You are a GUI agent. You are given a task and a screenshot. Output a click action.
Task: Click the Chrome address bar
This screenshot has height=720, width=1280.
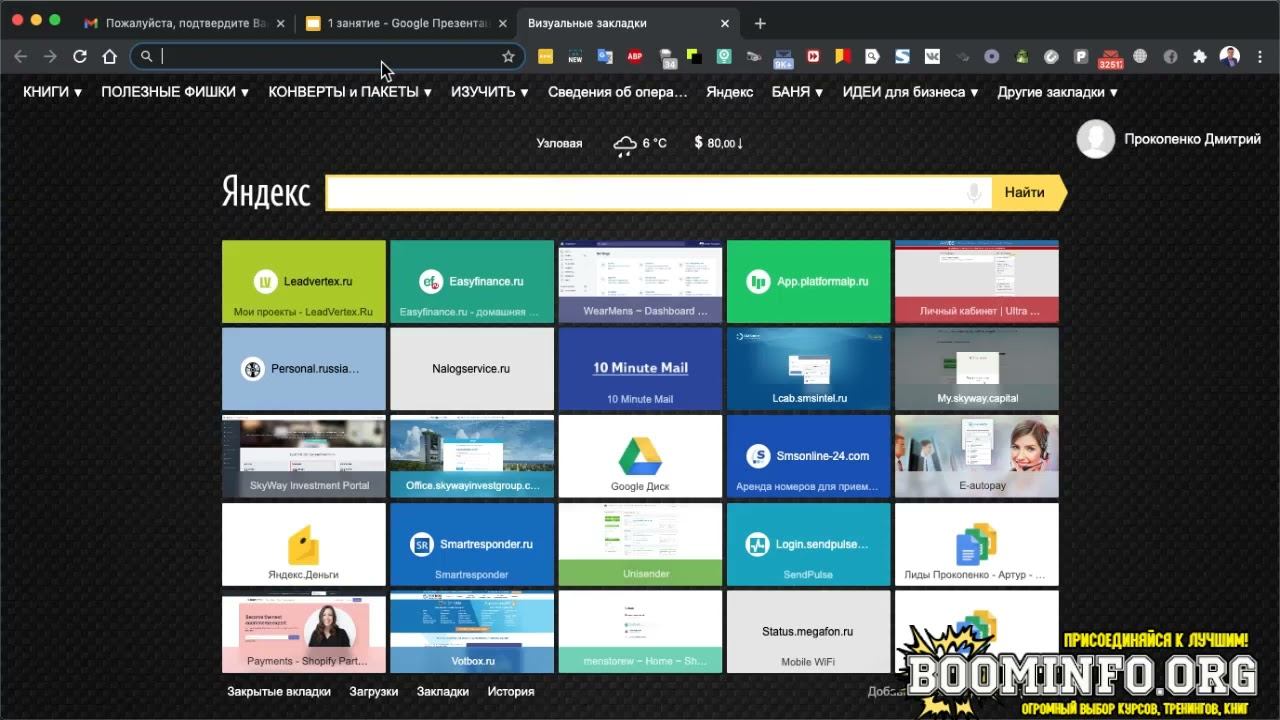[328, 57]
